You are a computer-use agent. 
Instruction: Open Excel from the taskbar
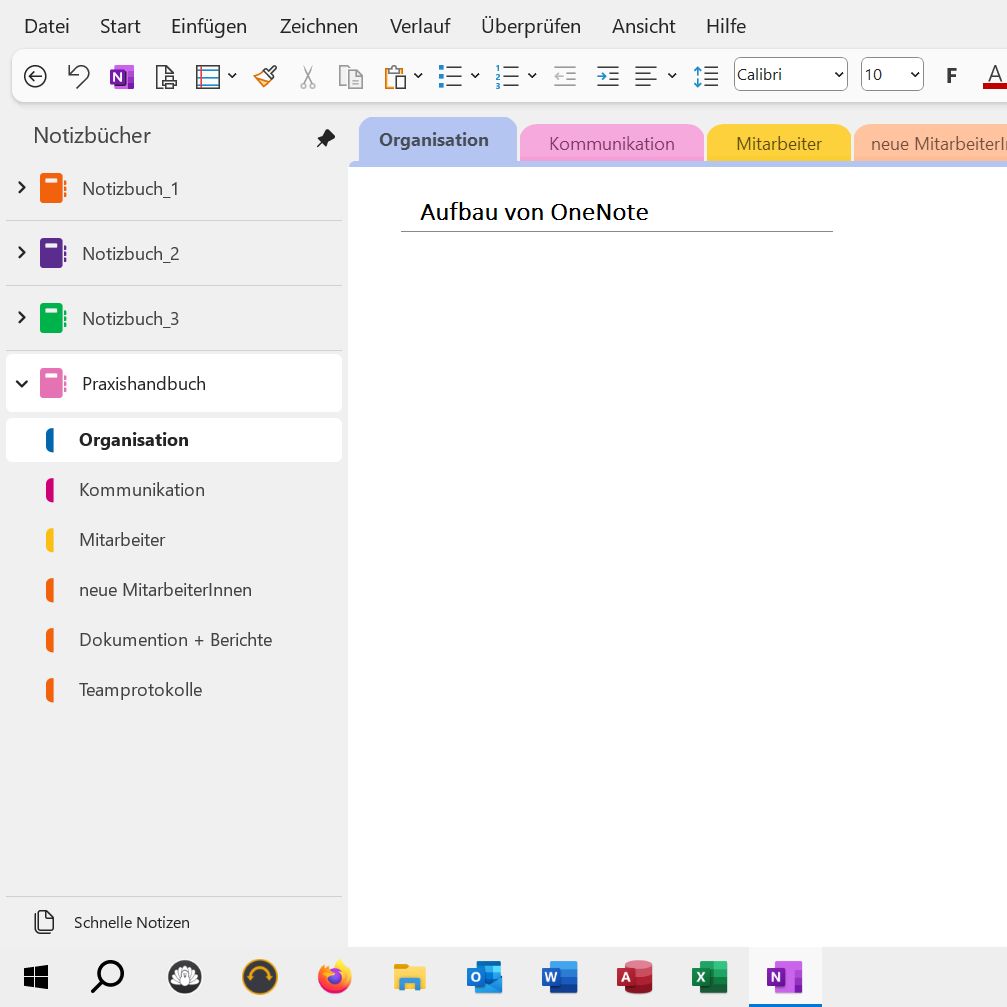(710, 977)
